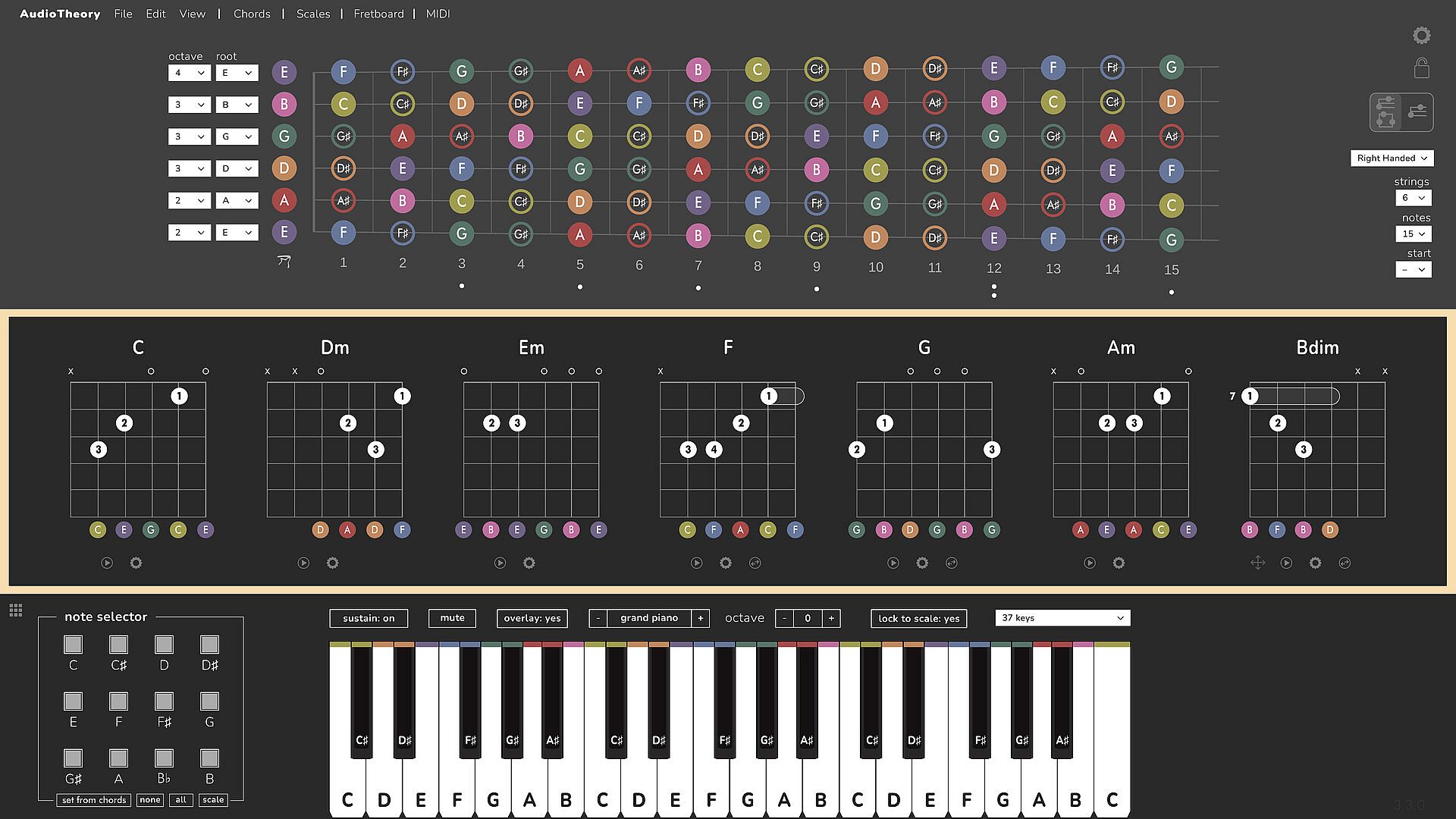The width and height of the screenshot is (1456, 819).
Task: Expand the 37 keys dropdown
Action: [x=1062, y=618]
